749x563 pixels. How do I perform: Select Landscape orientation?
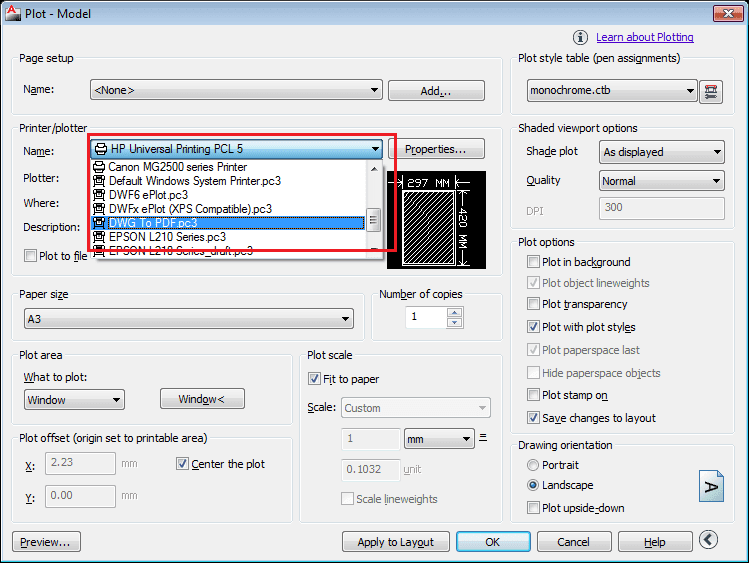(533, 485)
